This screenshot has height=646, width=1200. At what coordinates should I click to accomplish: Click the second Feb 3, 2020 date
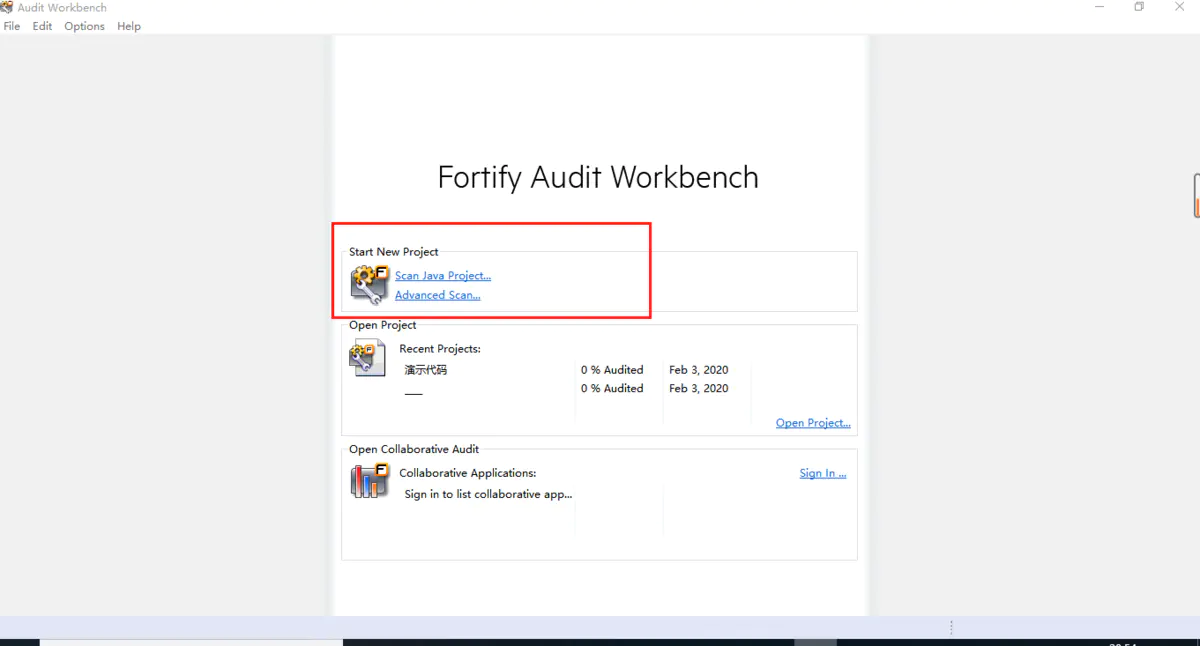(x=699, y=389)
